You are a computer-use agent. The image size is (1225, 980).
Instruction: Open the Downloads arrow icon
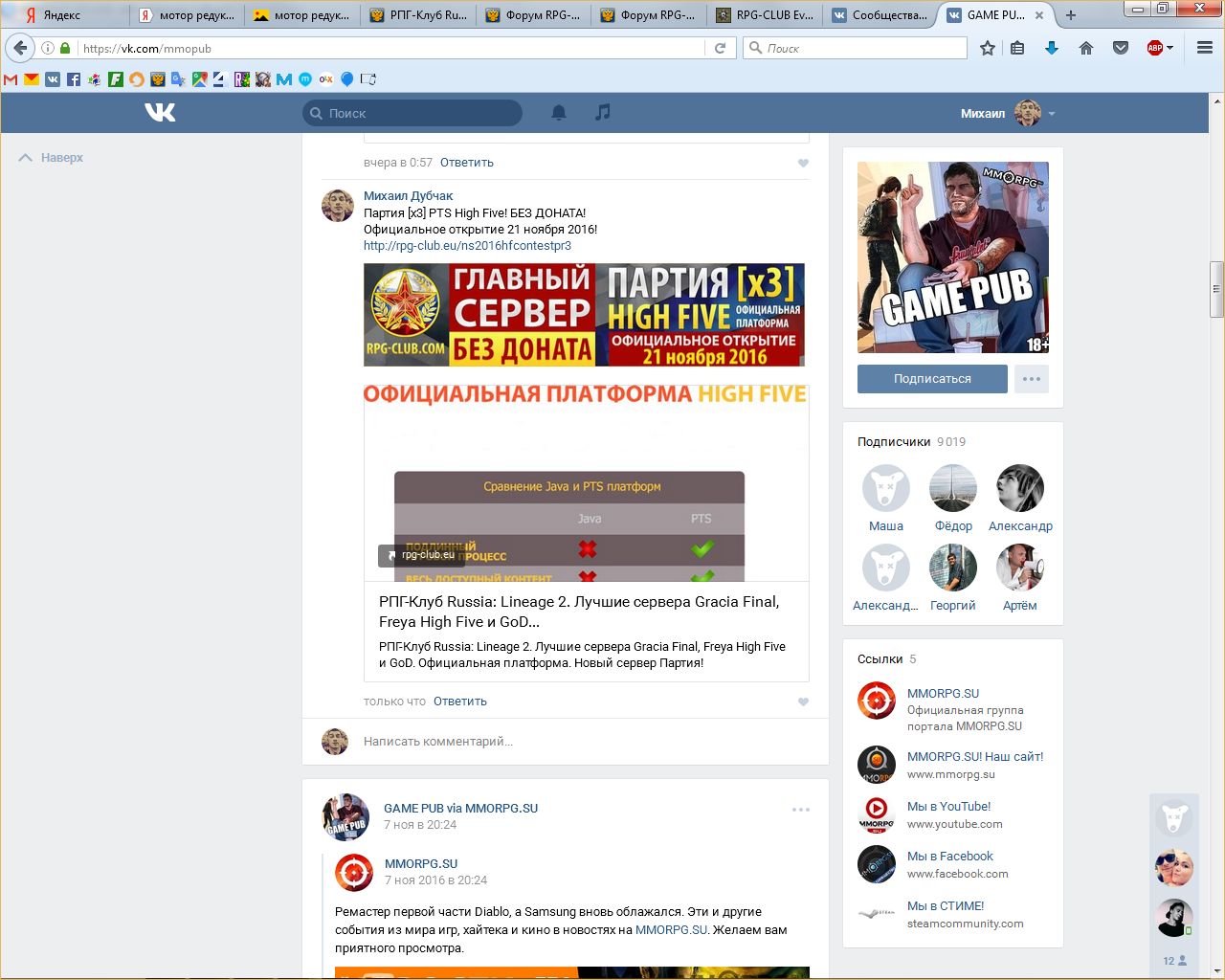[1052, 48]
